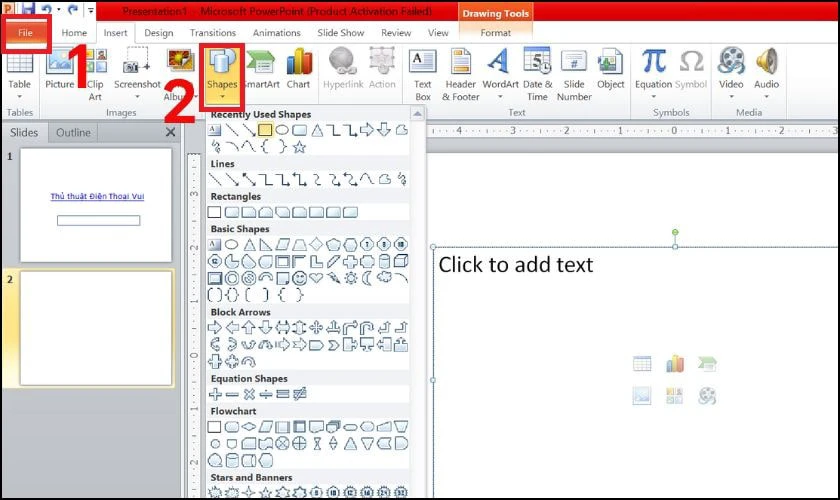Open Customize Quick Access Toolbar dropdown

coord(91,10)
